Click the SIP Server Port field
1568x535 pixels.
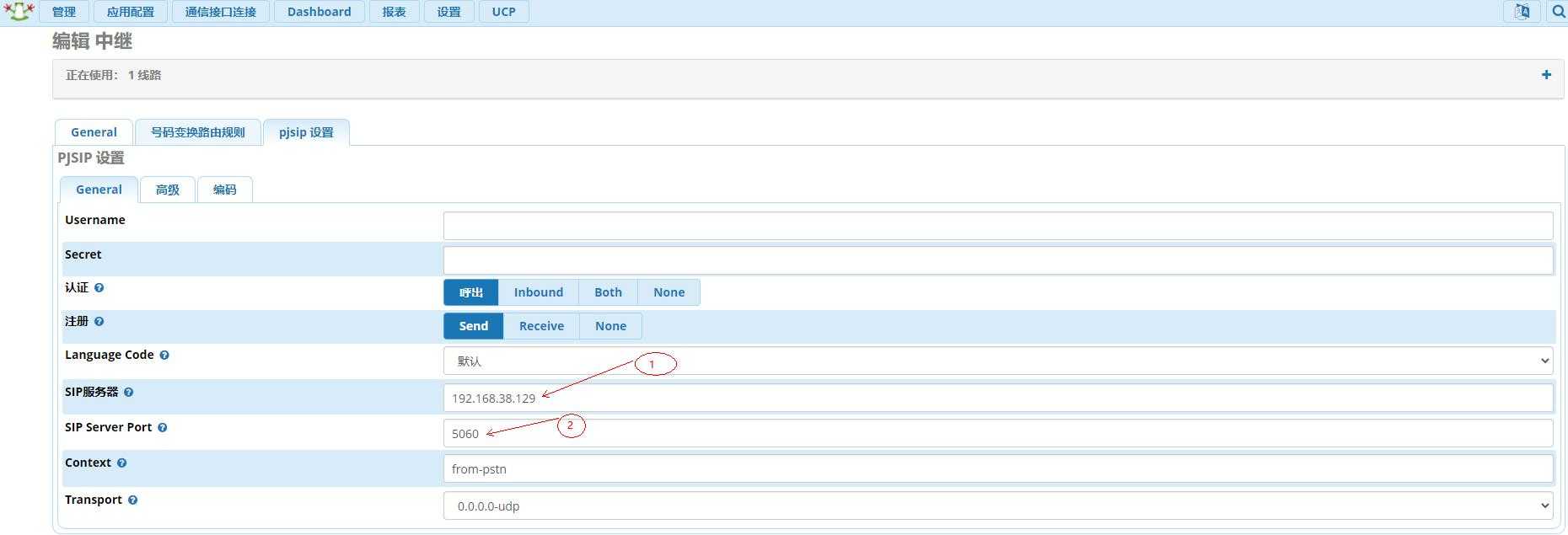[998, 433]
